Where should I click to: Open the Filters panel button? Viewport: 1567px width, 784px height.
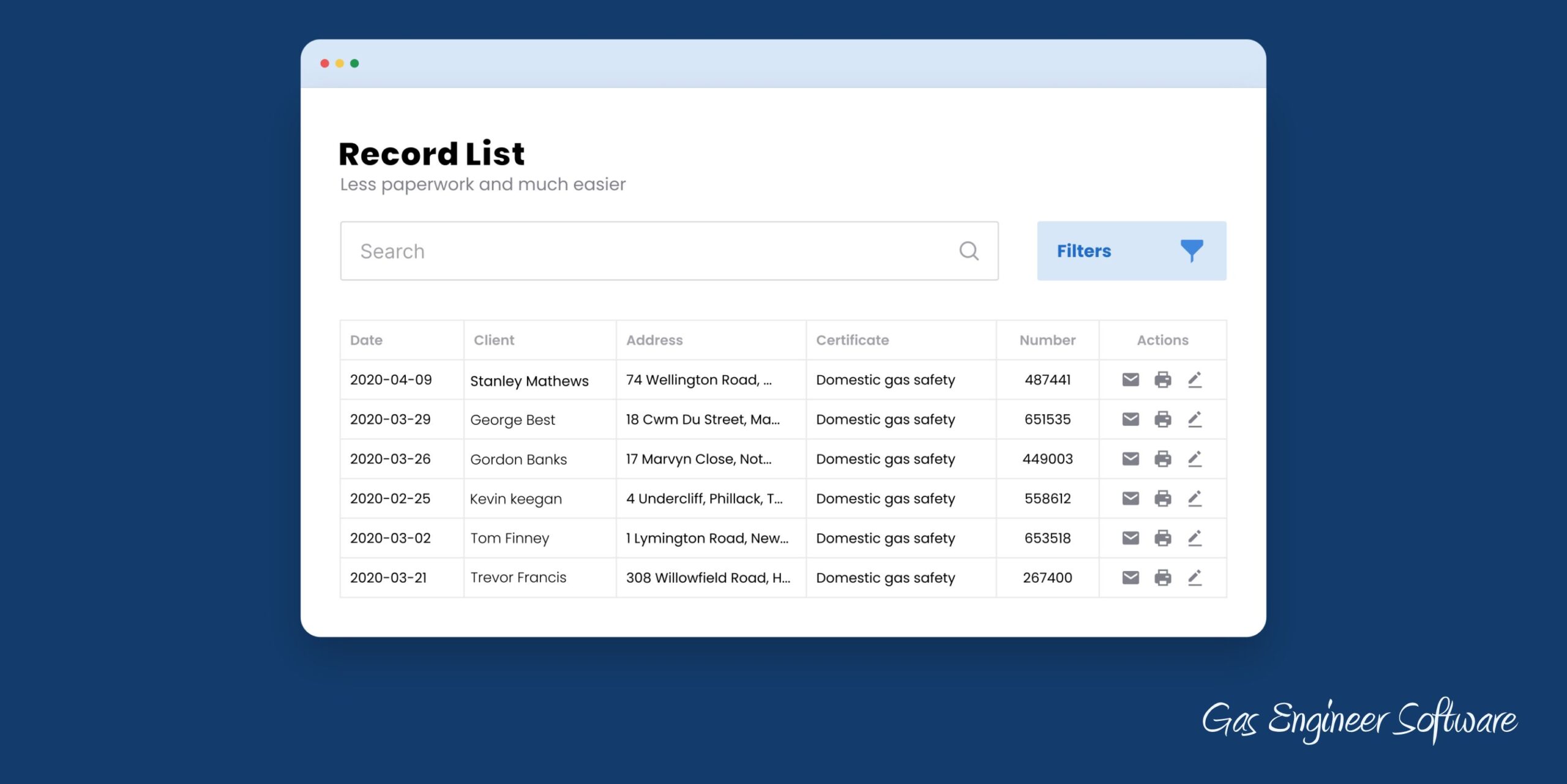coord(1085,251)
